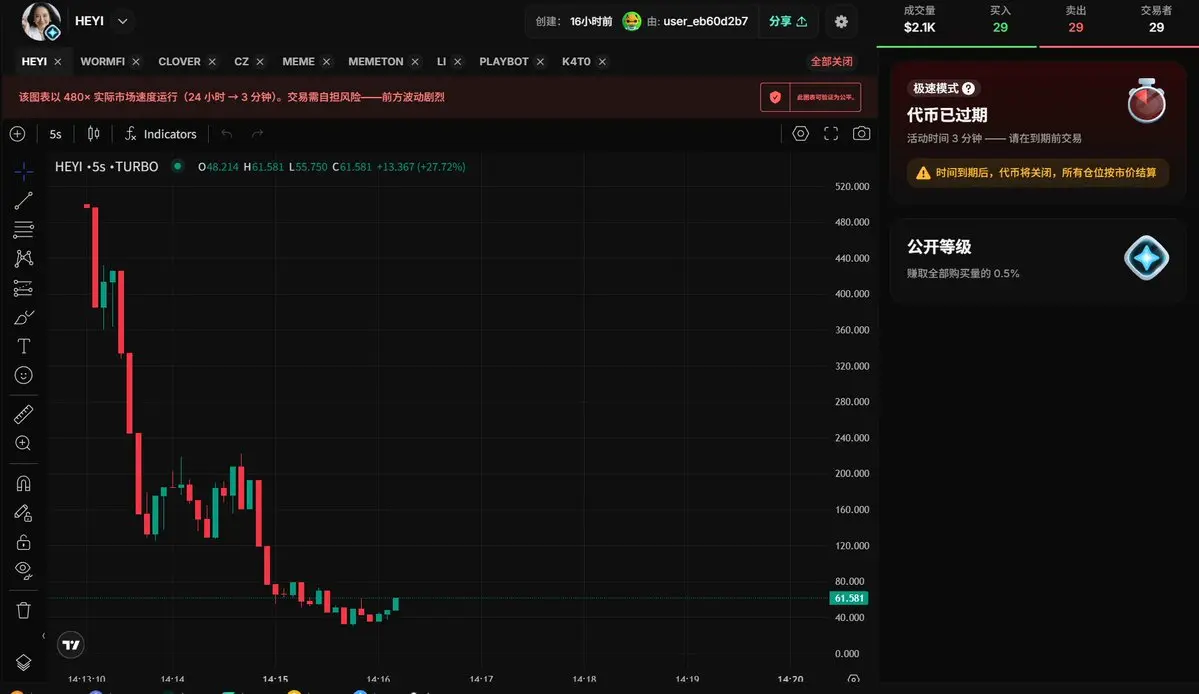Click the 61.581 current price label
1199x694 pixels.
coord(849,598)
